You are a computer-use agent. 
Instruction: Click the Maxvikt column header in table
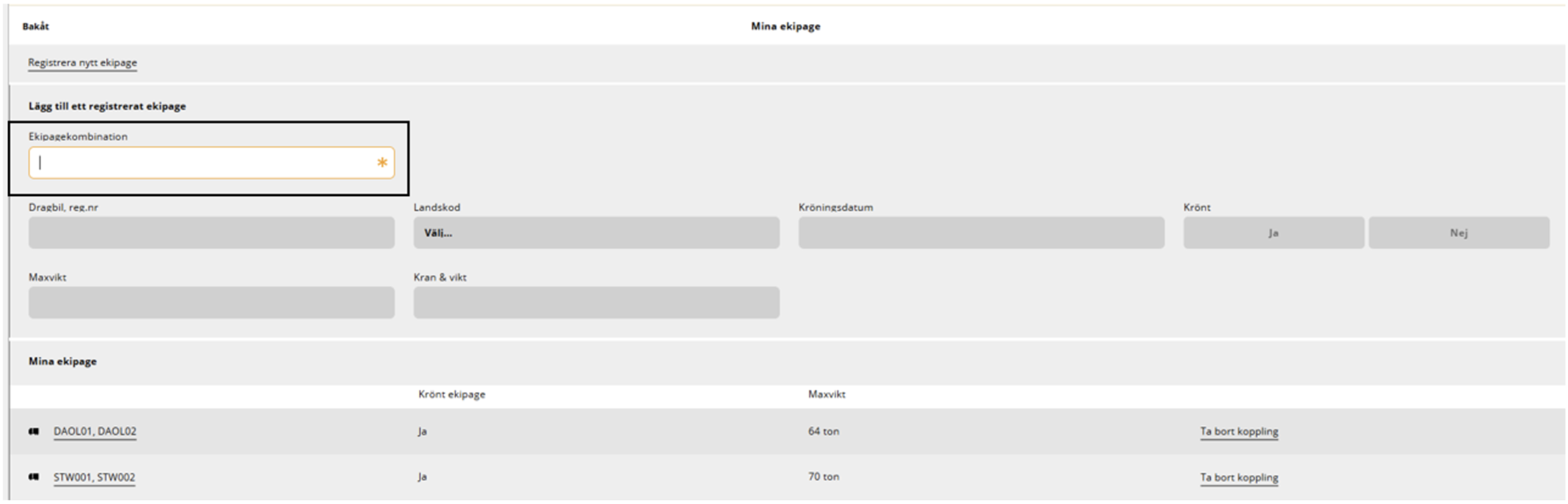click(827, 394)
